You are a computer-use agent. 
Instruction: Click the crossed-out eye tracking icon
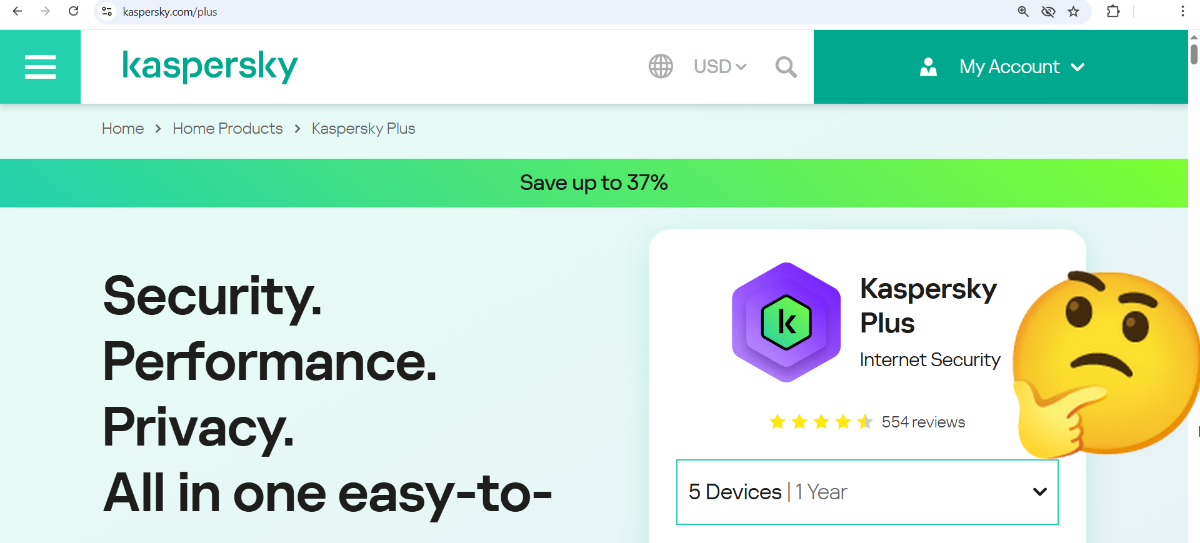point(1048,12)
